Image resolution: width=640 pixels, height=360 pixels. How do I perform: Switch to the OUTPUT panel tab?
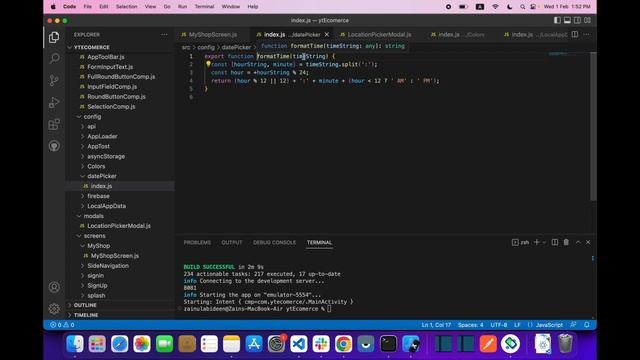(232, 242)
